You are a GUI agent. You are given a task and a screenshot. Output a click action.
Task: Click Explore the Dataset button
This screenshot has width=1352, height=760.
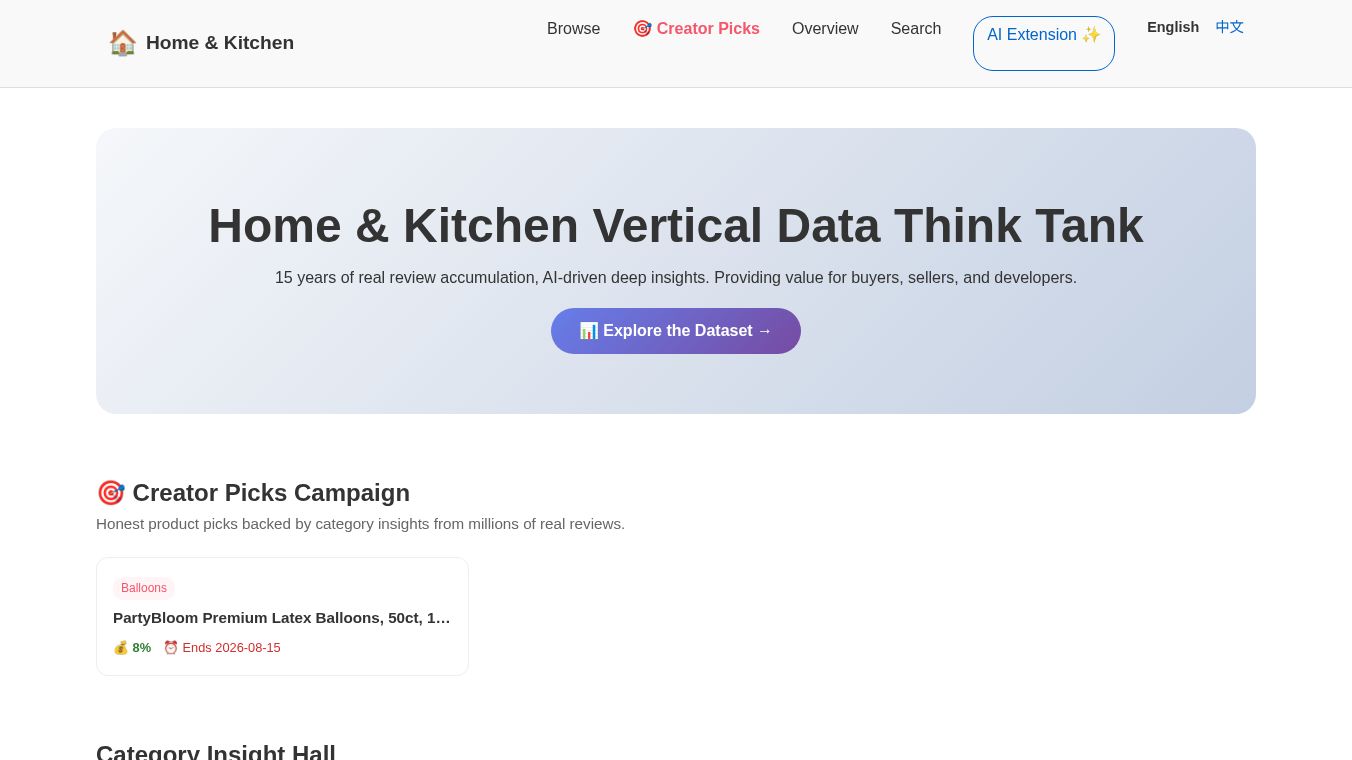click(676, 331)
